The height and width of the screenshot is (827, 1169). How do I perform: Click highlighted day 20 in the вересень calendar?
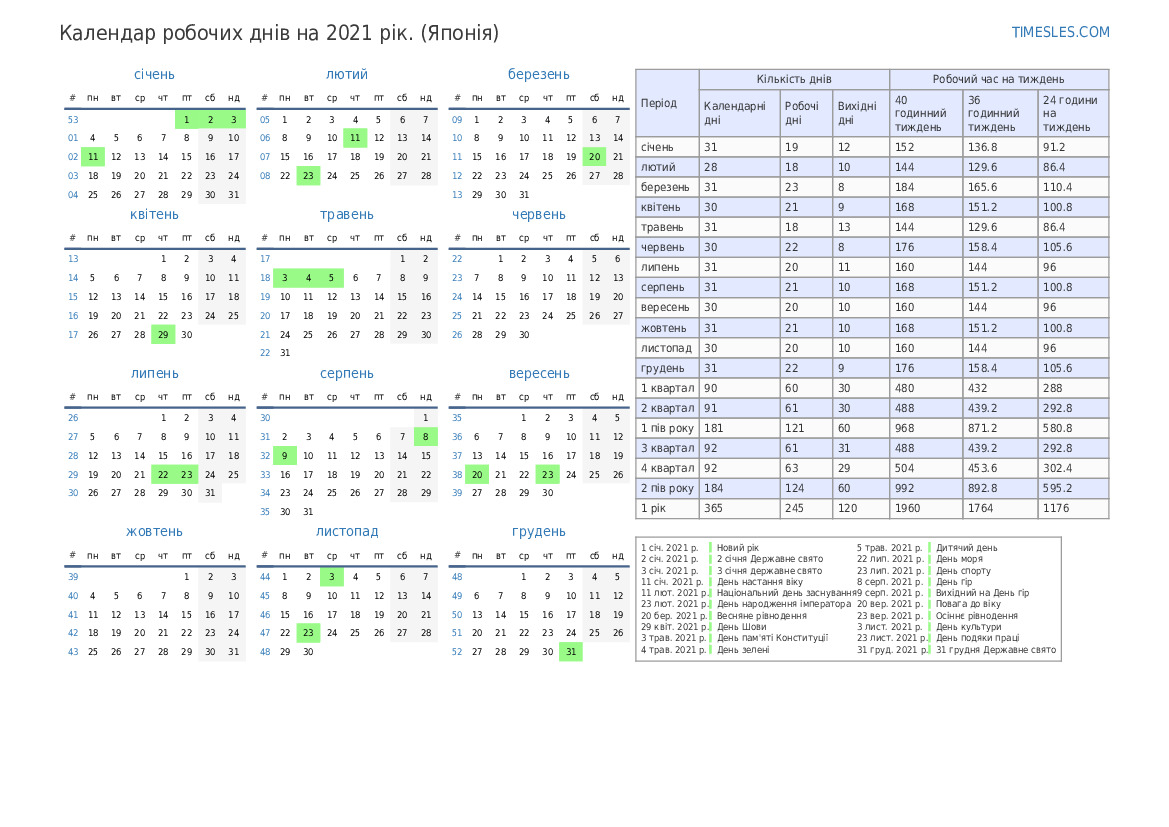(x=477, y=474)
